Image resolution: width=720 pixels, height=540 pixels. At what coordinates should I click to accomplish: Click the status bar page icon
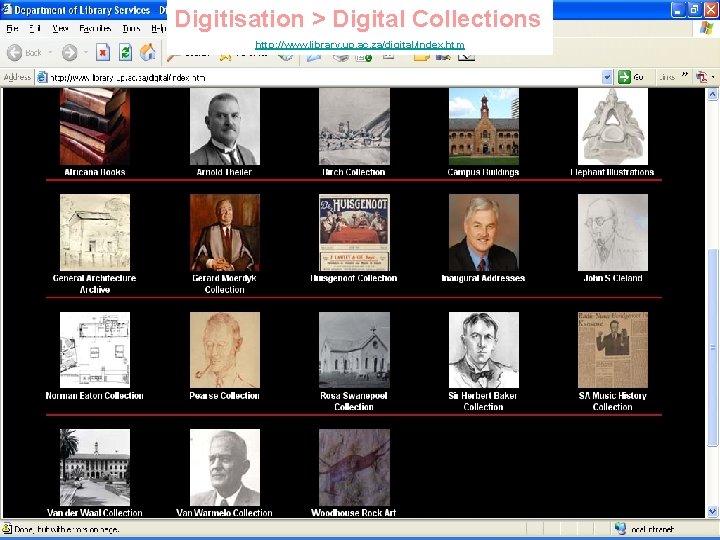pyautogui.click(x=7, y=529)
